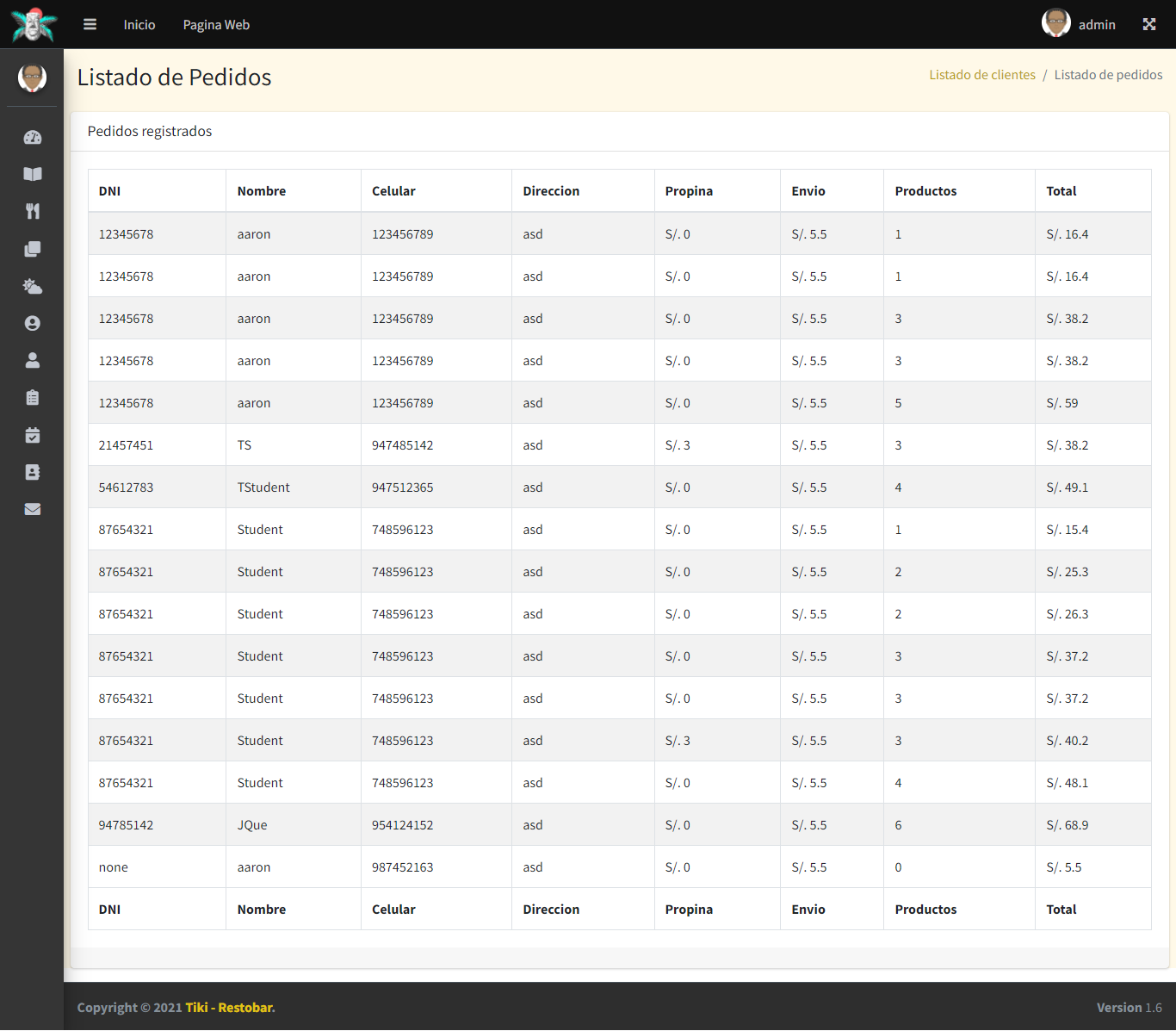The height and width of the screenshot is (1031, 1176).
Task: Open the calendar check icon in sidebar
Action: coord(33,435)
